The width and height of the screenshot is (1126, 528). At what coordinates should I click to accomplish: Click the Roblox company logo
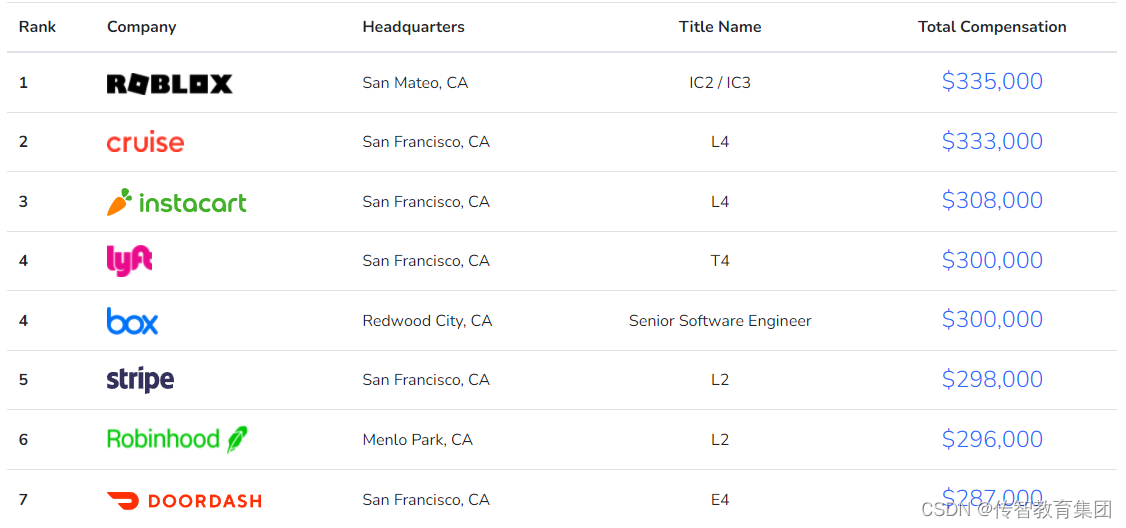click(x=169, y=84)
